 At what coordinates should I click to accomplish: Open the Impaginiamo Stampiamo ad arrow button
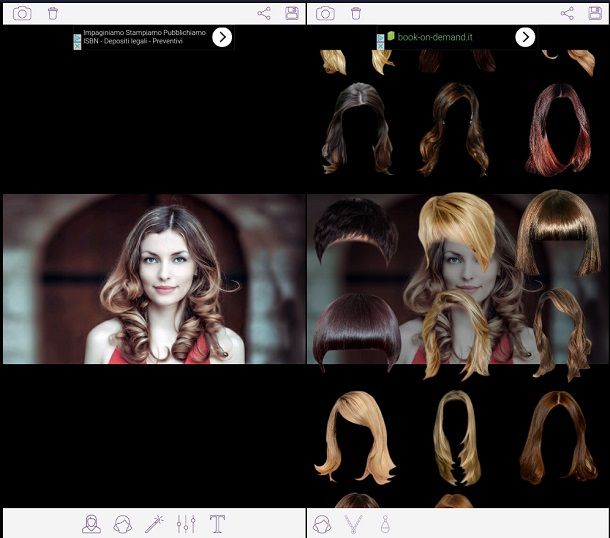pos(222,37)
